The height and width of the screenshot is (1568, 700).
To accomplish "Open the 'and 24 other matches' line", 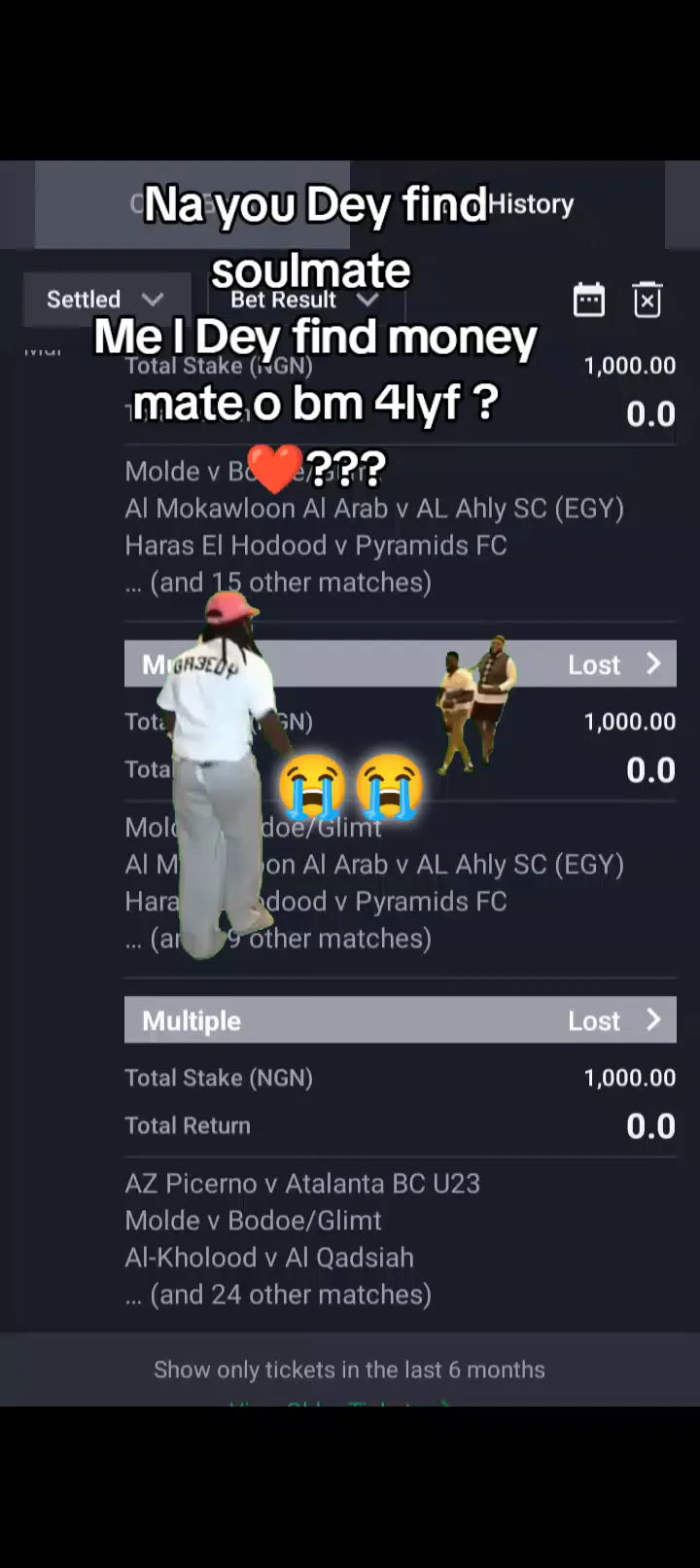I will coord(278,1295).
